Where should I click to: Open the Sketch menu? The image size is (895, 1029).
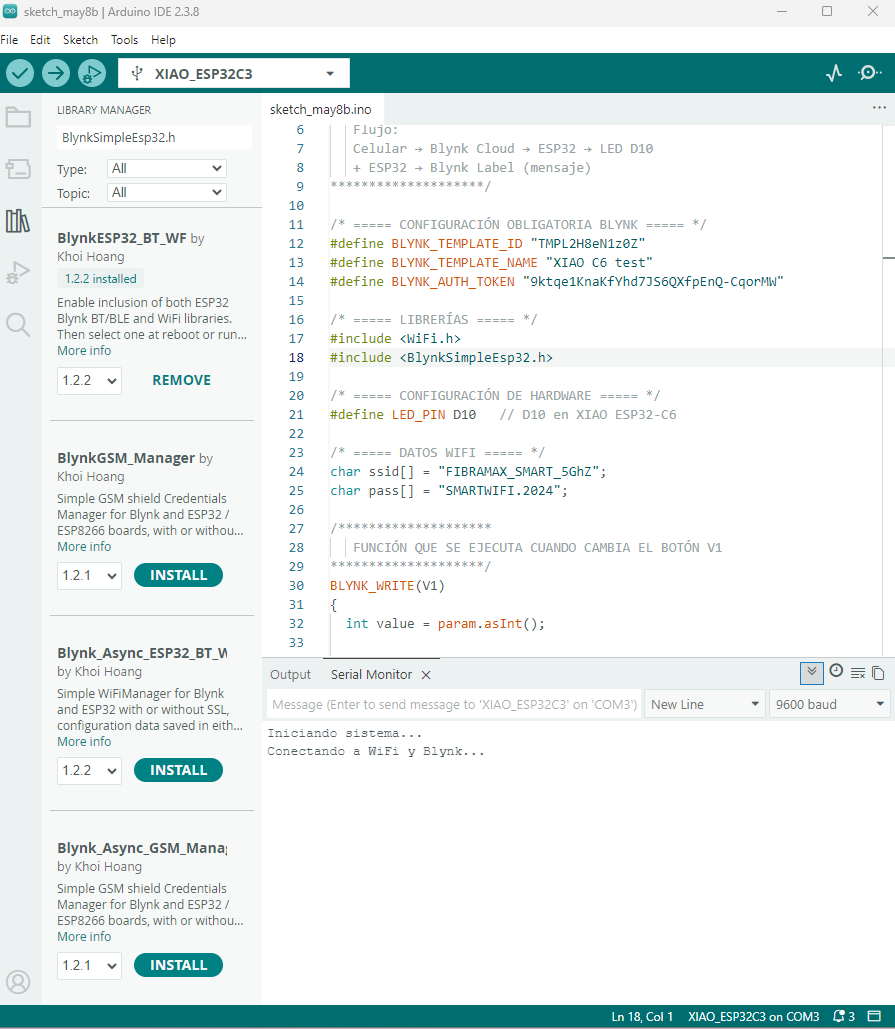pyautogui.click(x=80, y=40)
